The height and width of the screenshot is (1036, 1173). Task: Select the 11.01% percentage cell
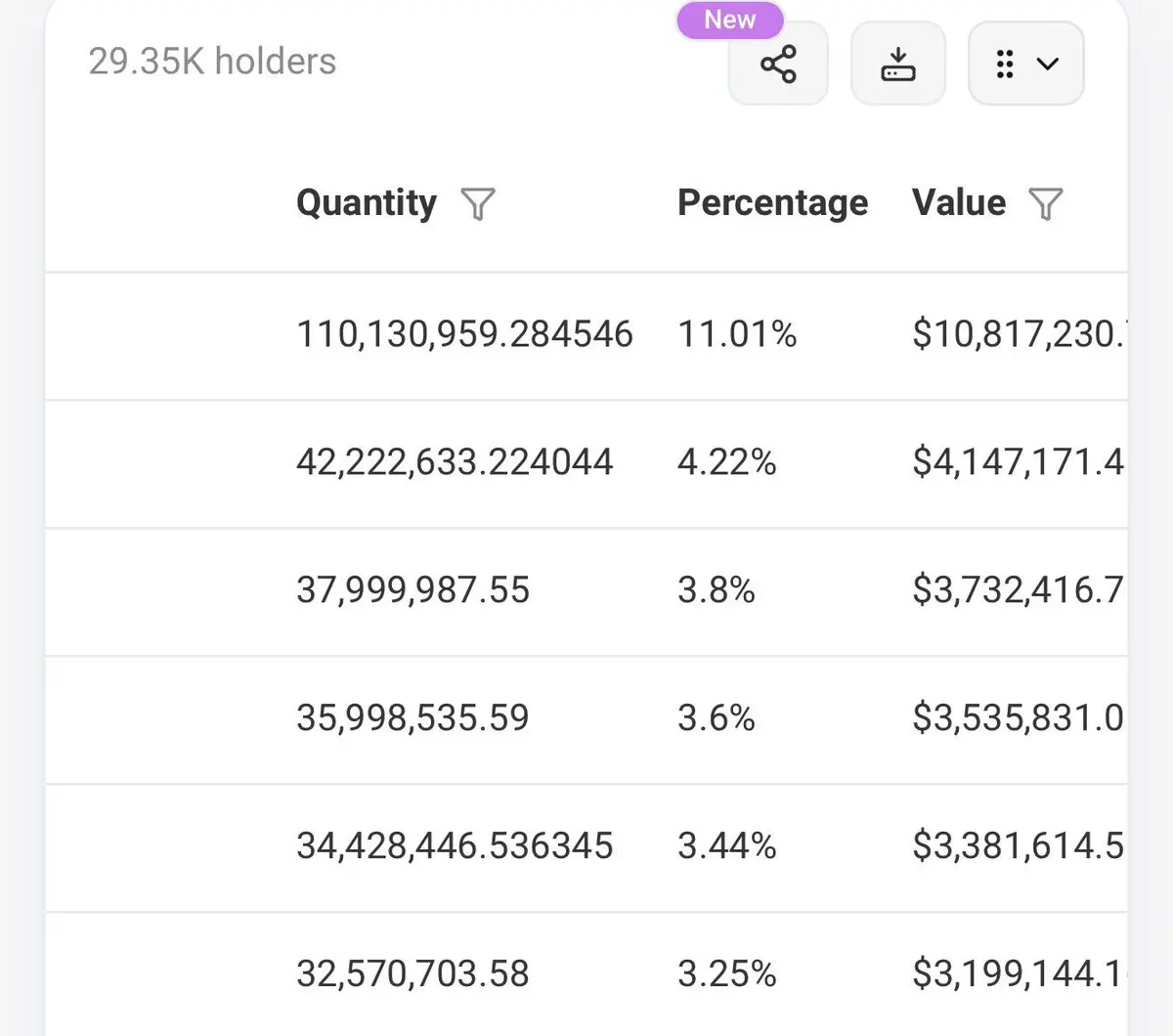[737, 334]
